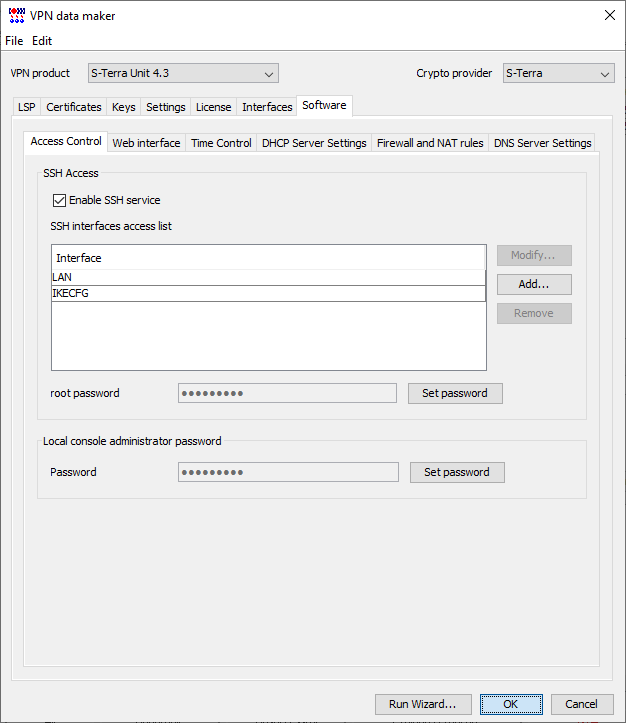Screen dimensions: 626x723
Task: Click Add to add an SSH interface
Action: click(534, 284)
